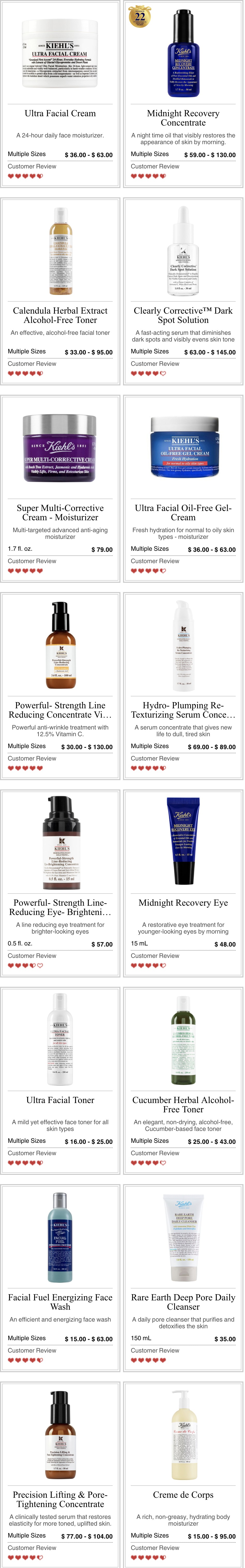This screenshot has height=1568, width=245.
Task: Click heart rating for Line-Reducing Eye-Brightening Concentrate
Action: (26, 965)
